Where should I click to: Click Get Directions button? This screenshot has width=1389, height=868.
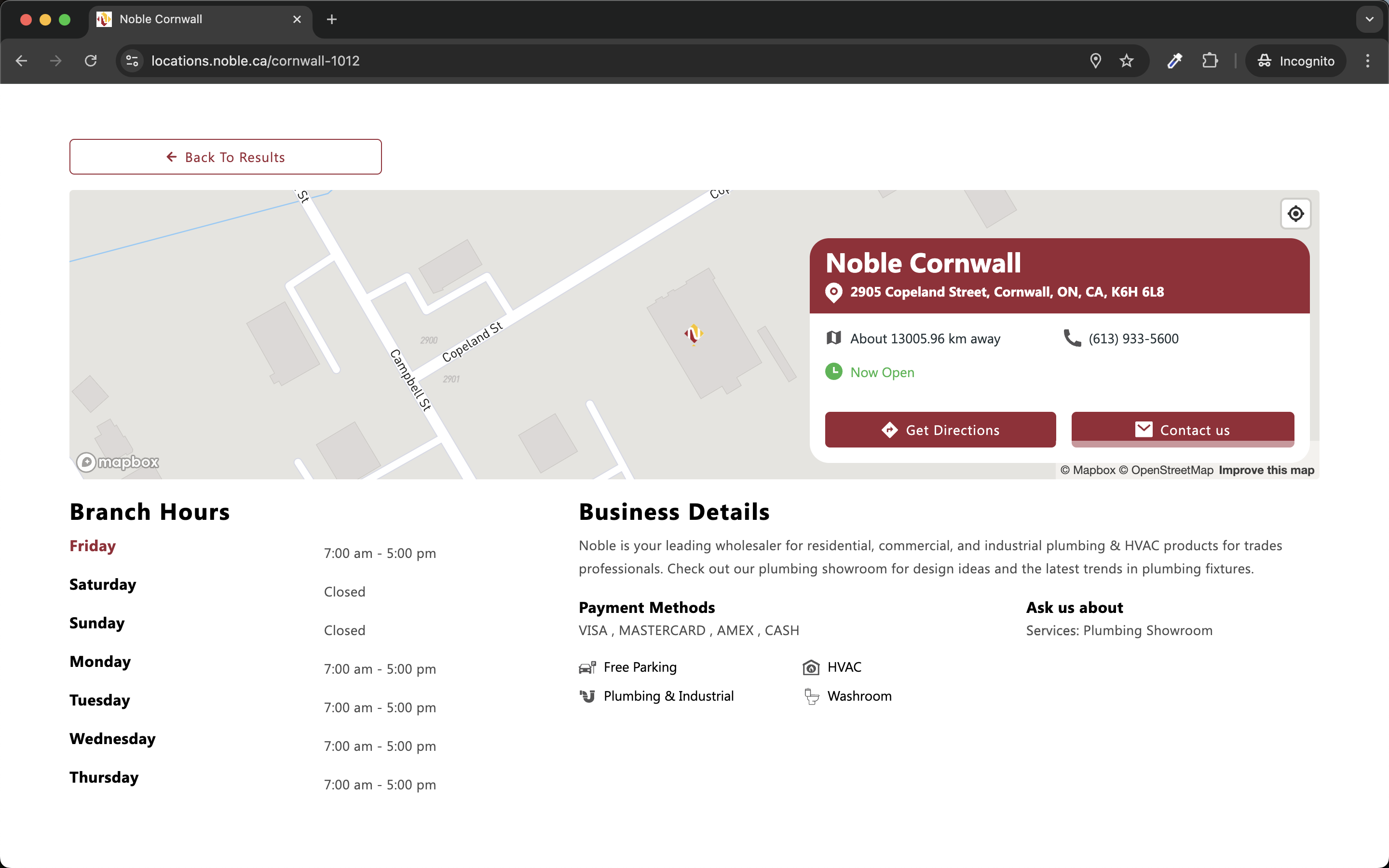(x=940, y=429)
